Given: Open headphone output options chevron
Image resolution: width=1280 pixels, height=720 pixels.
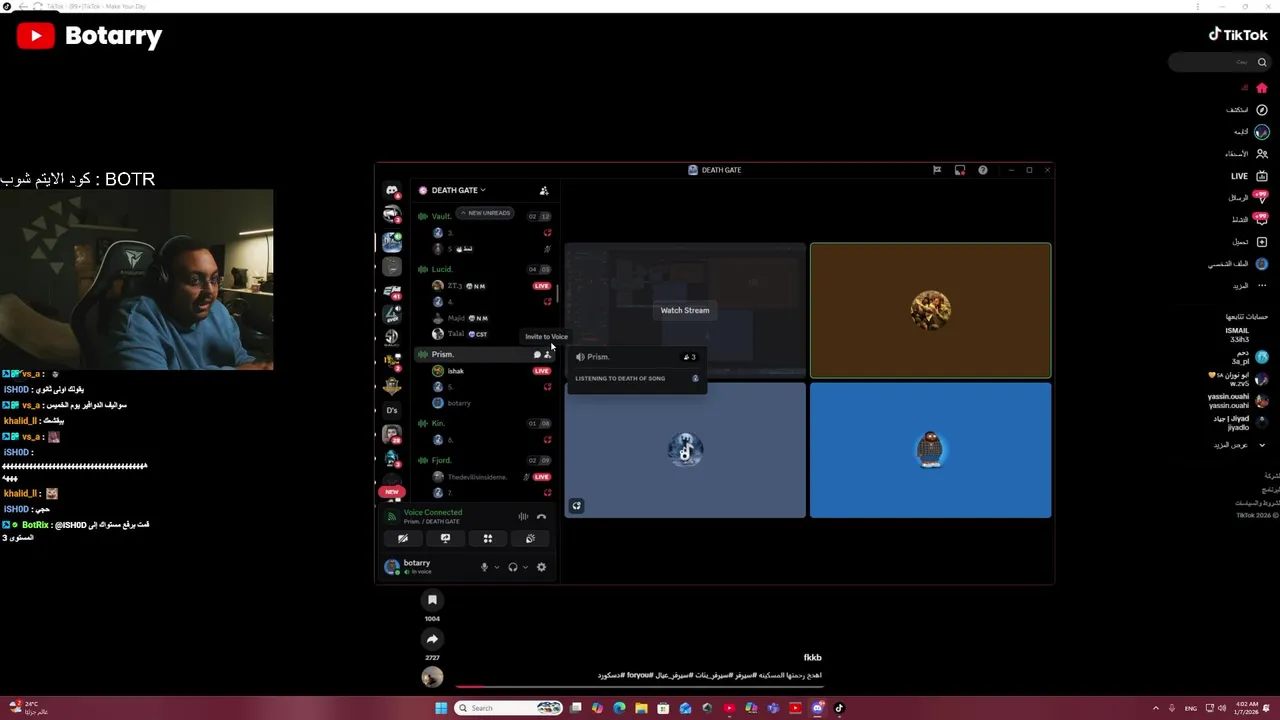Looking at the screenshot, I should coord(525,567).
